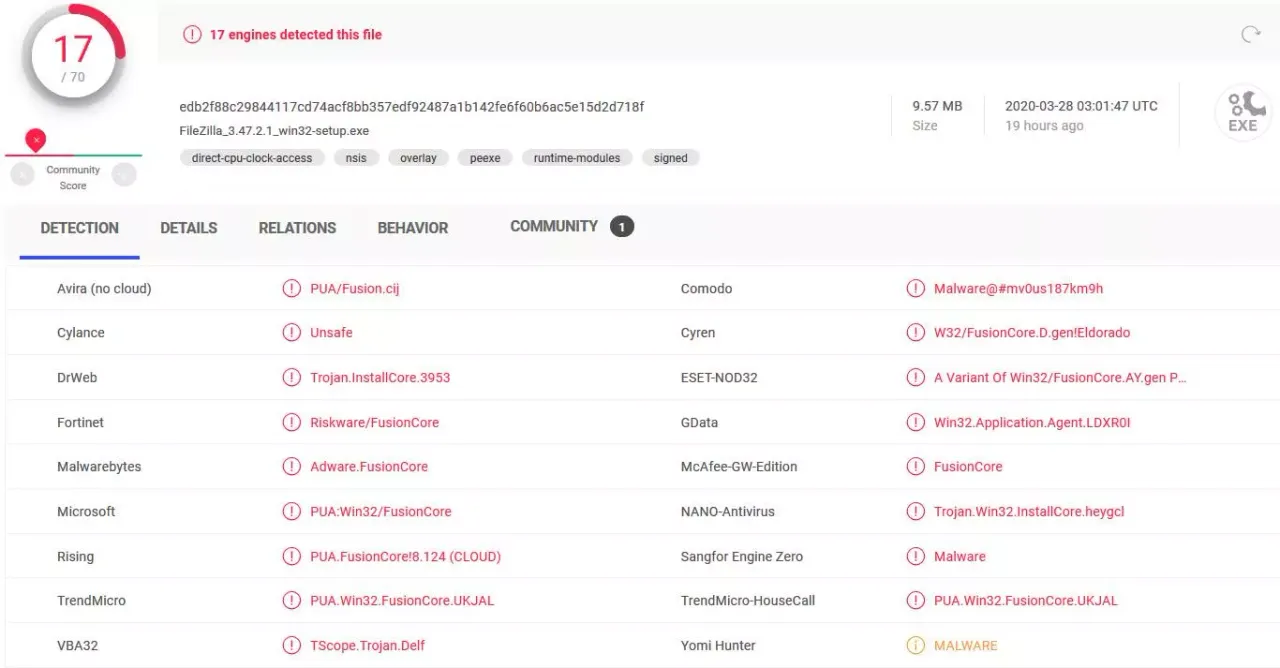1280x668 pixels.
Task: Click the community score marker pin
Action: point(36,140)
